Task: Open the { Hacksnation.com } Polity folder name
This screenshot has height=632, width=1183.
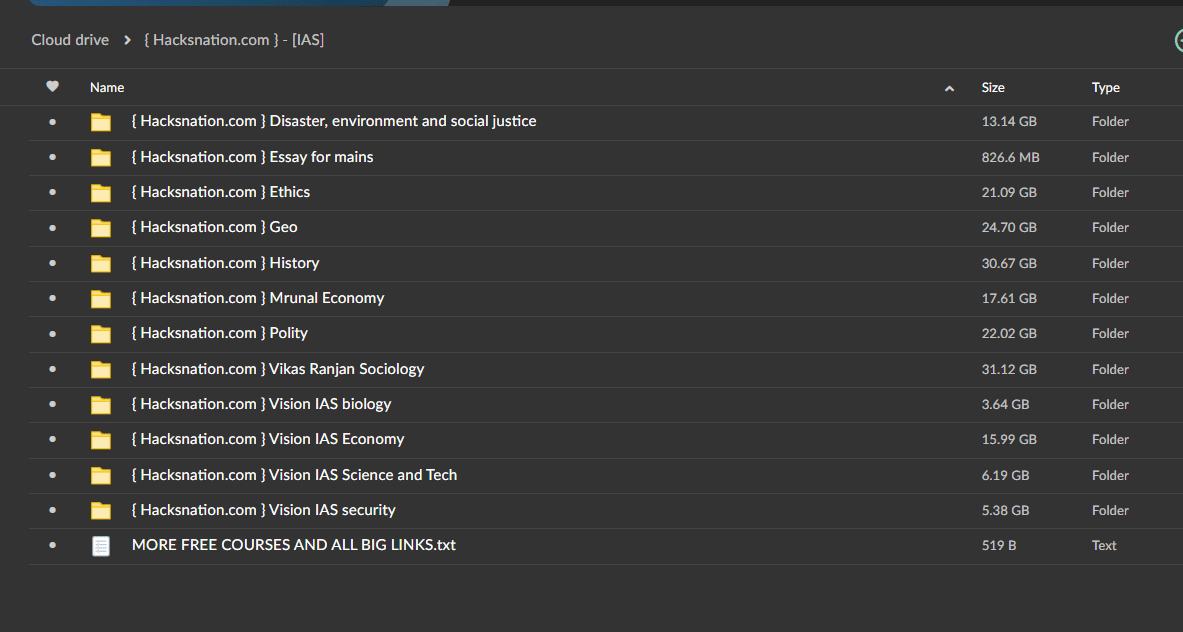Action: click(x=220, y=333)
